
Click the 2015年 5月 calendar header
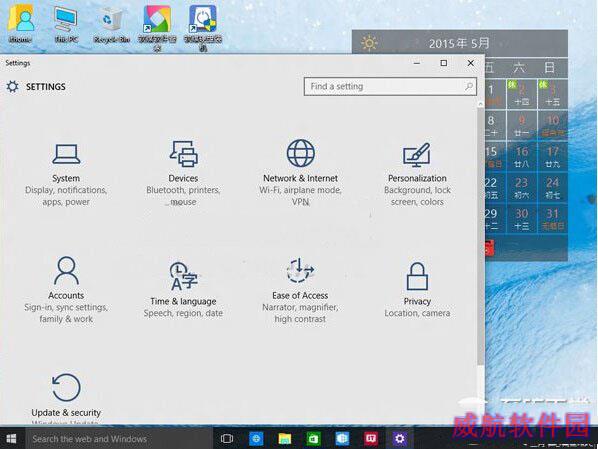click(459, 43)
